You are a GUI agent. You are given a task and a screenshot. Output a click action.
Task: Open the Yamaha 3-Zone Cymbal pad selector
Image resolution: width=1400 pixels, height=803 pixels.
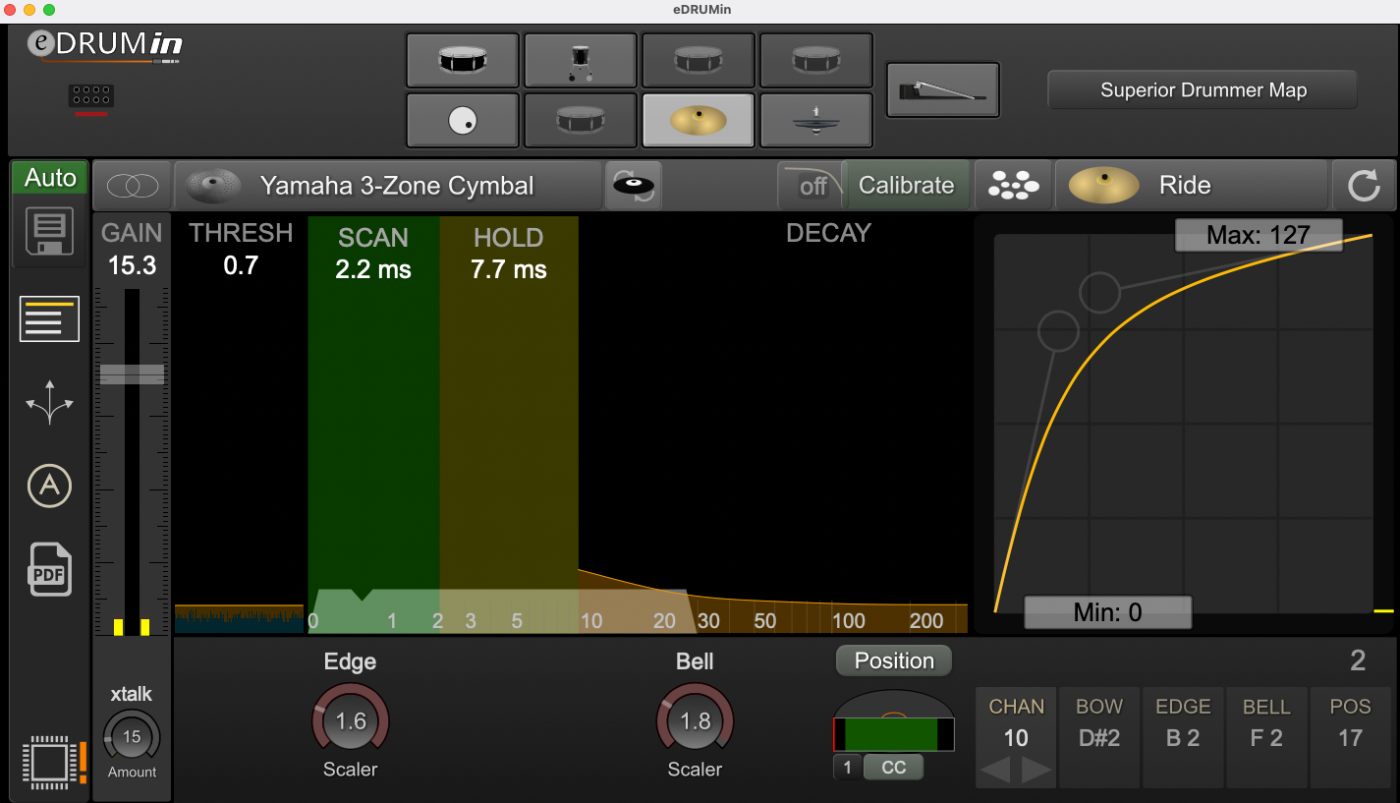388,185
